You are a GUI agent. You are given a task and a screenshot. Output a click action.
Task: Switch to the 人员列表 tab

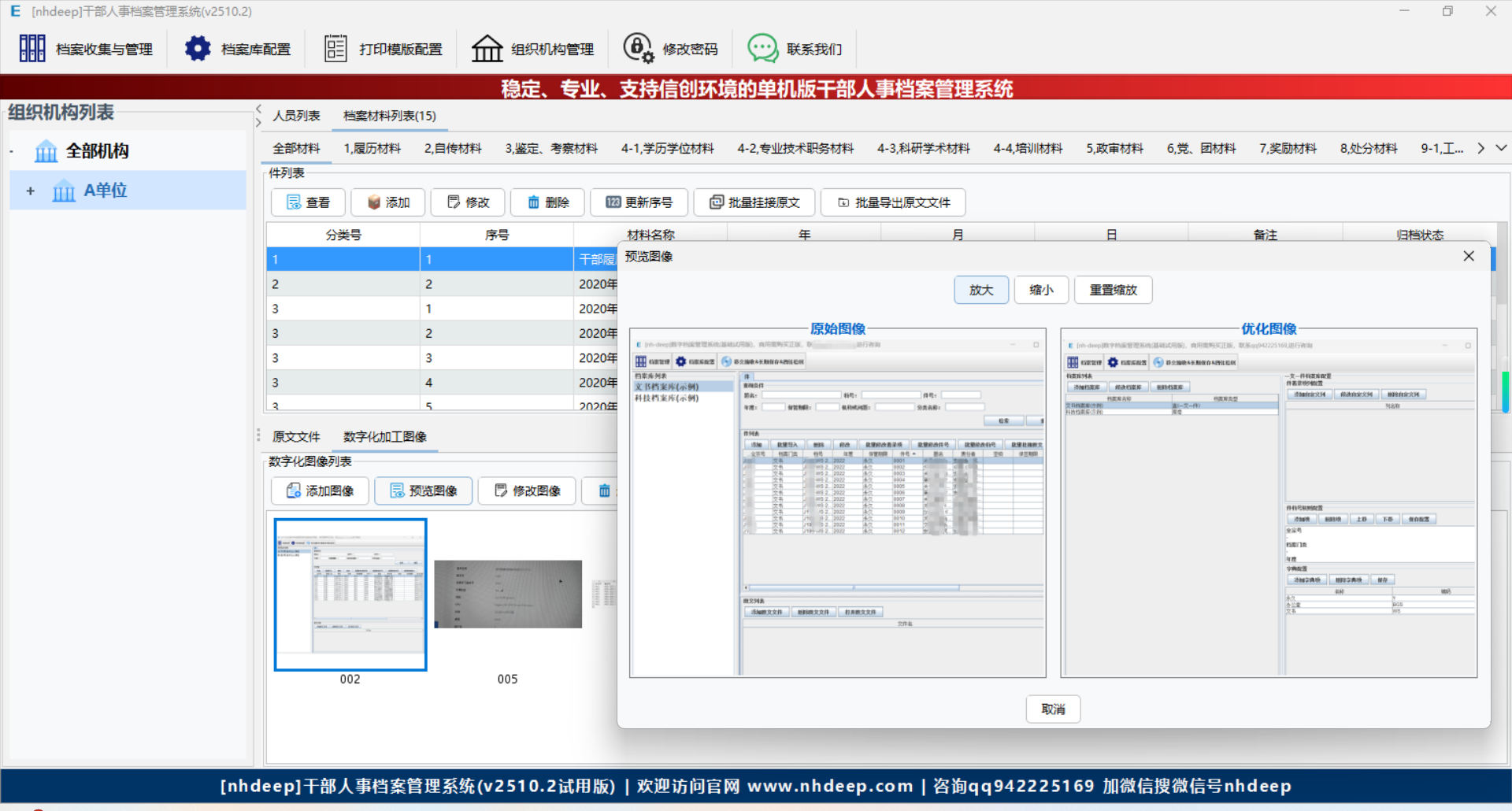[296, 116]
